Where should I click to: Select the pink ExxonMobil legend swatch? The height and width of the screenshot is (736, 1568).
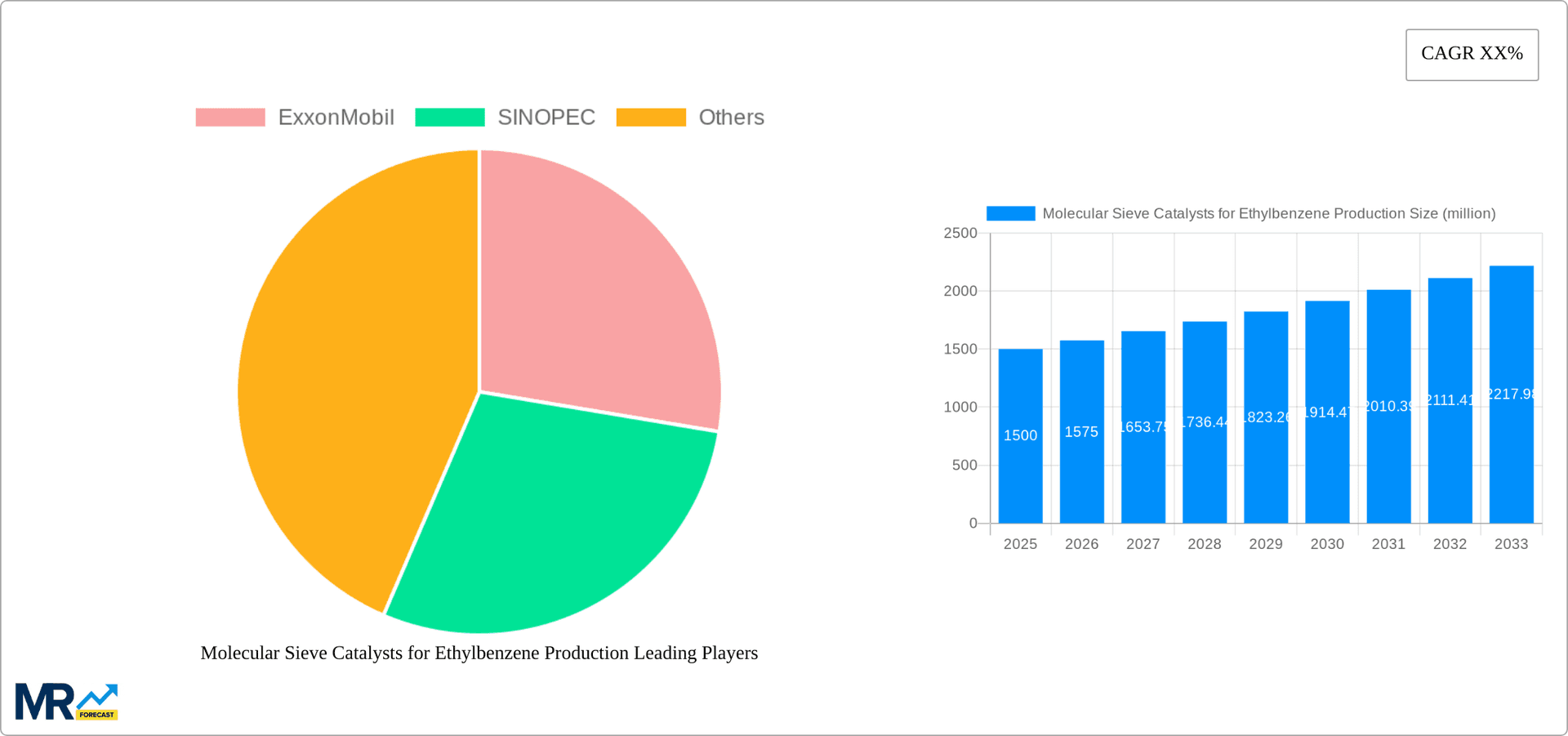pos(231,117)
